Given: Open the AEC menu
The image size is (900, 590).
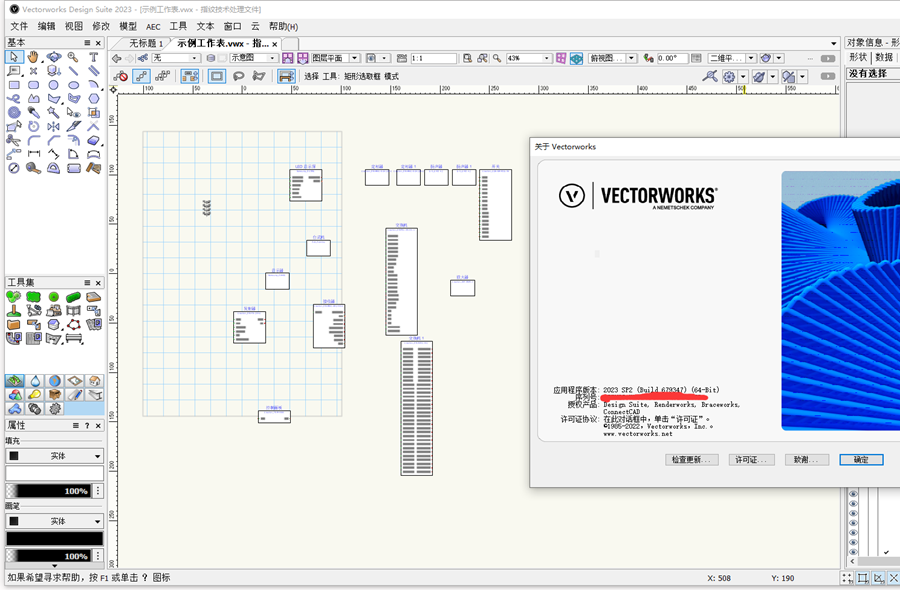Looking at the screenshot, I should pyautogui.click(x=153, y=26).
